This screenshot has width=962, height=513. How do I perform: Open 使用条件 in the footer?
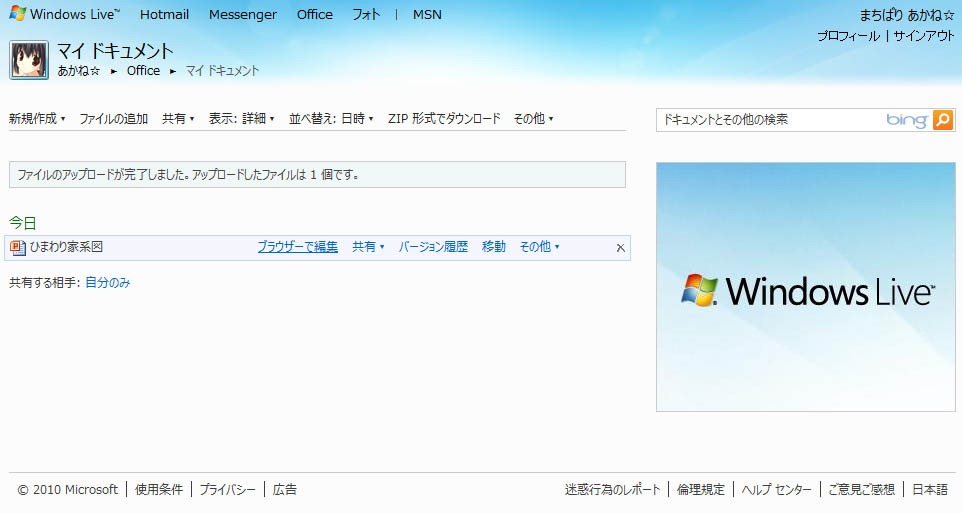[x=159, y=489]
